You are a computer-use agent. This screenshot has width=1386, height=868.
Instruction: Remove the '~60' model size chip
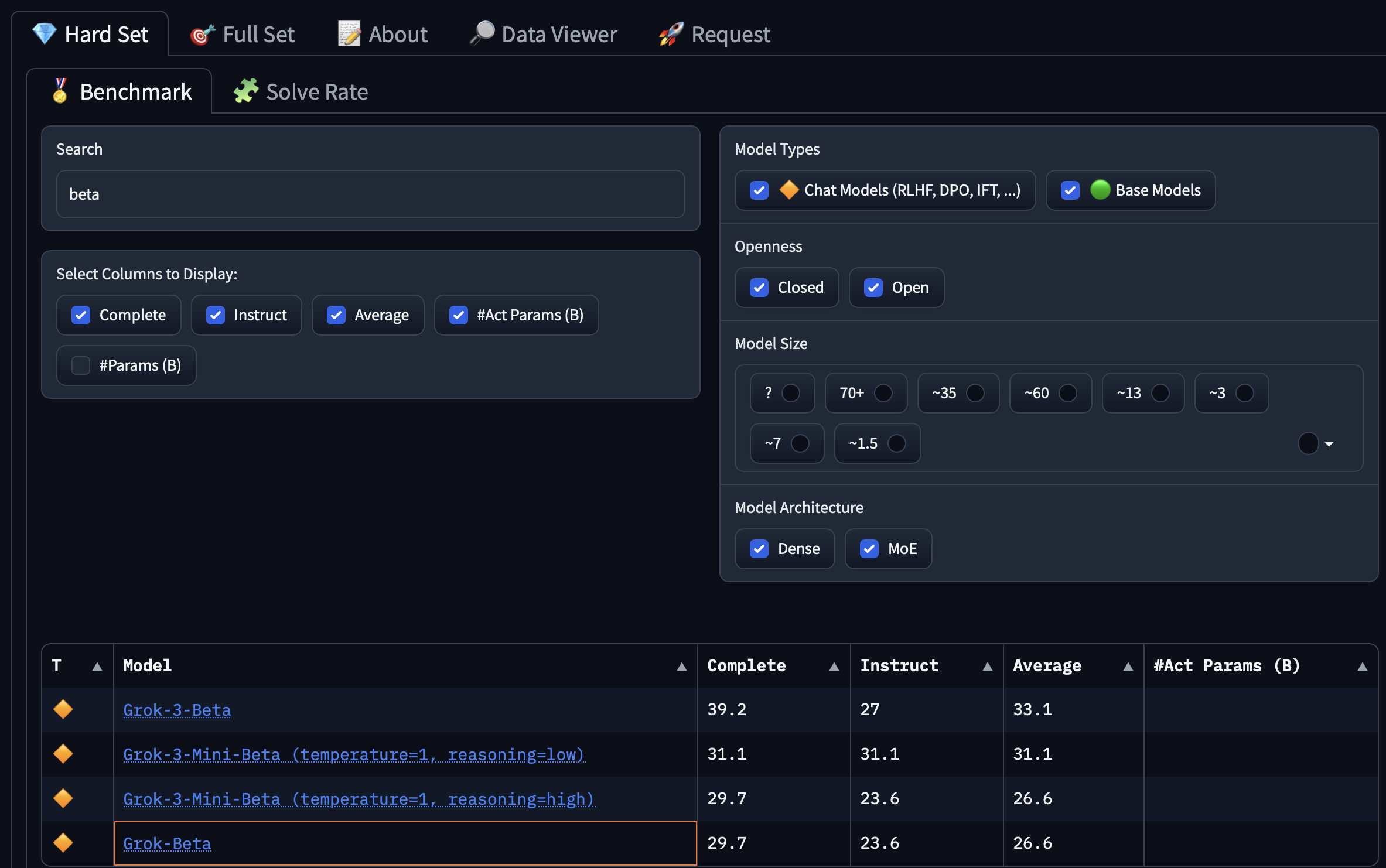click(x=1068, y=393)
